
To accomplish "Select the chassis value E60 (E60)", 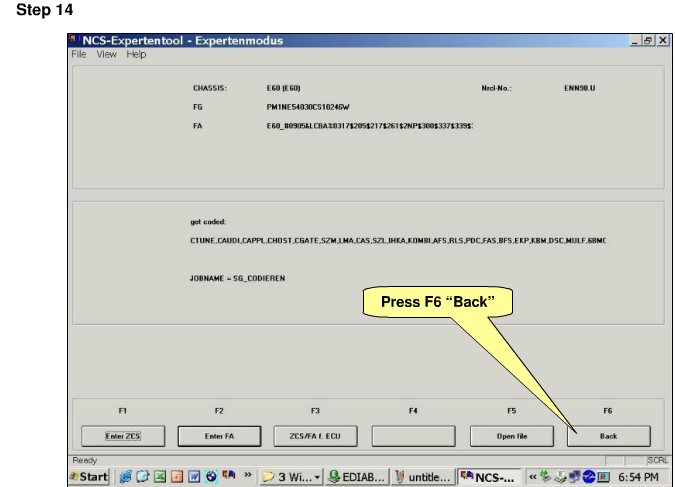I will pyautogui.click(x=283, y=88).
